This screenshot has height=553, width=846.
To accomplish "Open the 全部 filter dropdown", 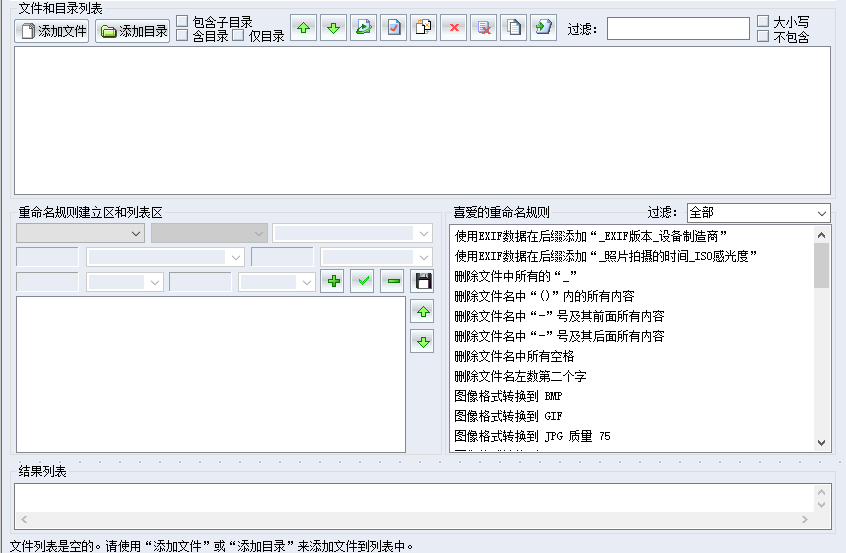I will coord(759,213).
